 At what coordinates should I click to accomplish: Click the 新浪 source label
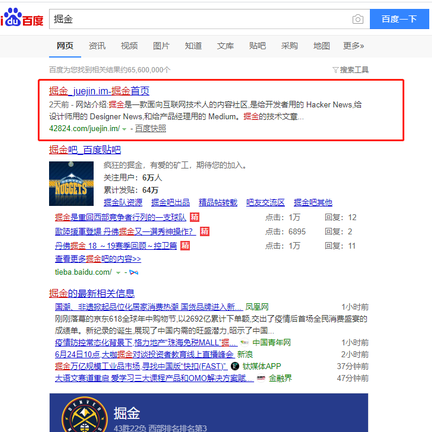click(x=245, y=354)
